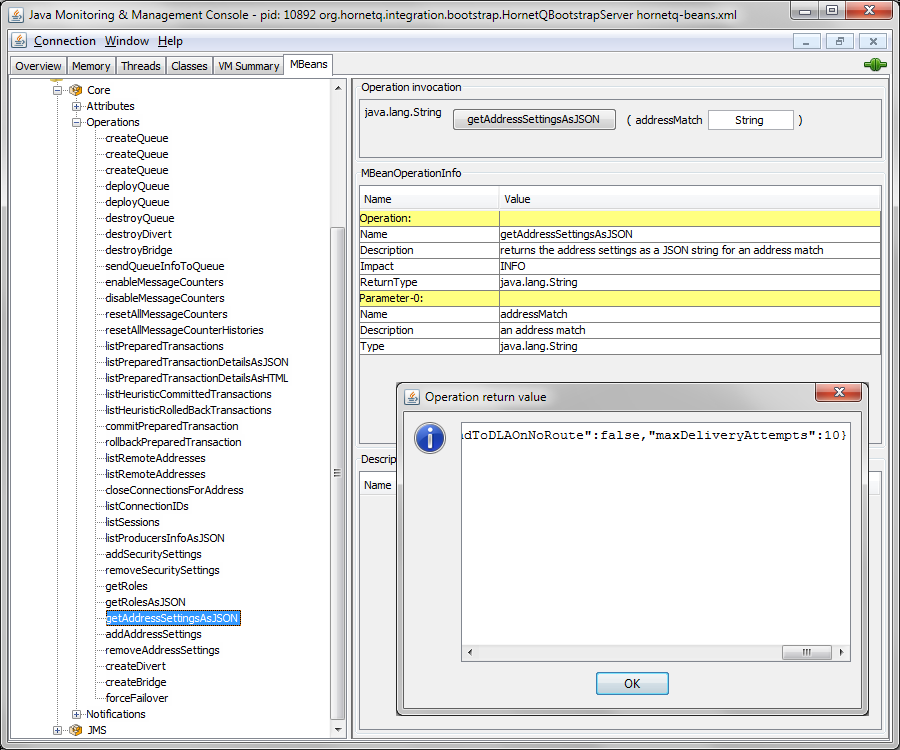Expand the Attributes tree node
This screenshot has height=750, width=900.
click(x=76, y=106)
